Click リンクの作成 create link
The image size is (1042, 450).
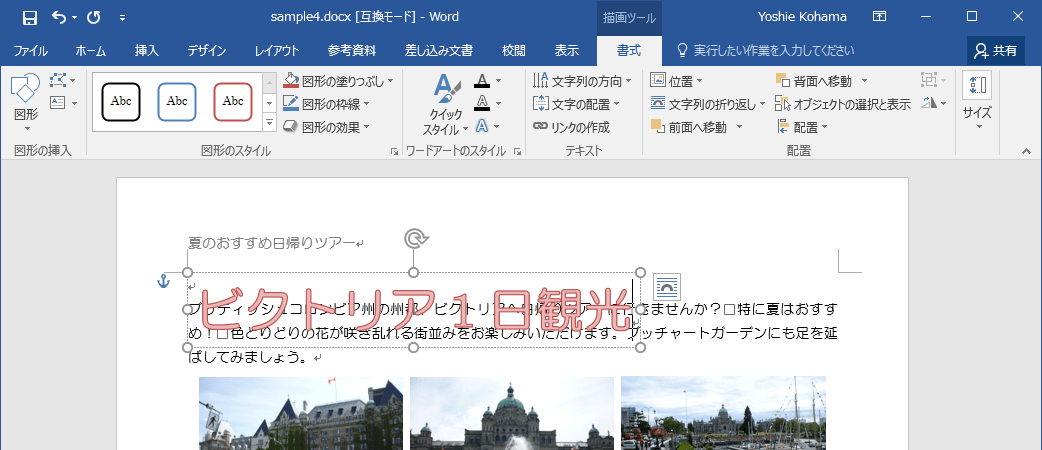click(572, 126)
